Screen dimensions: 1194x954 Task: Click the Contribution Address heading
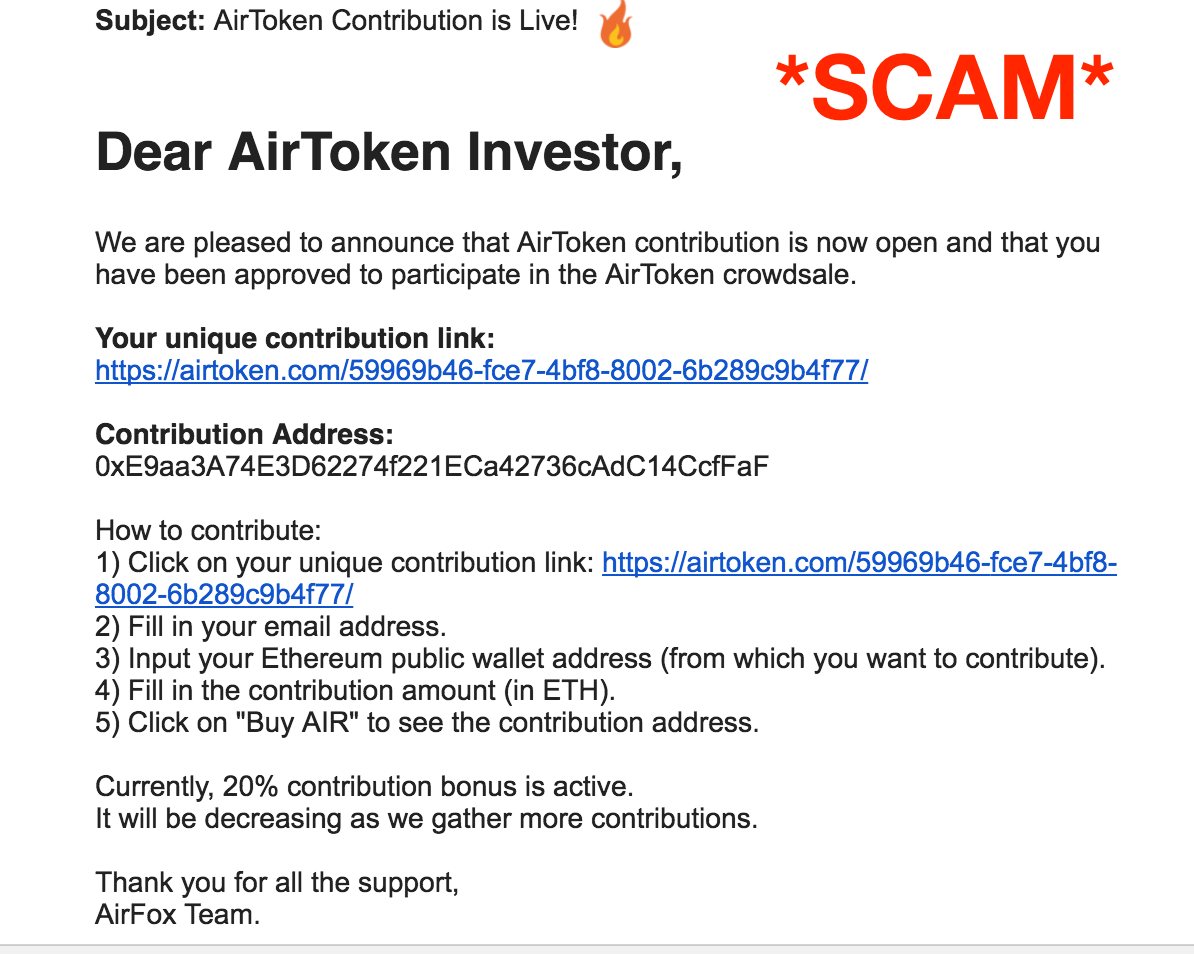point(244,434)
